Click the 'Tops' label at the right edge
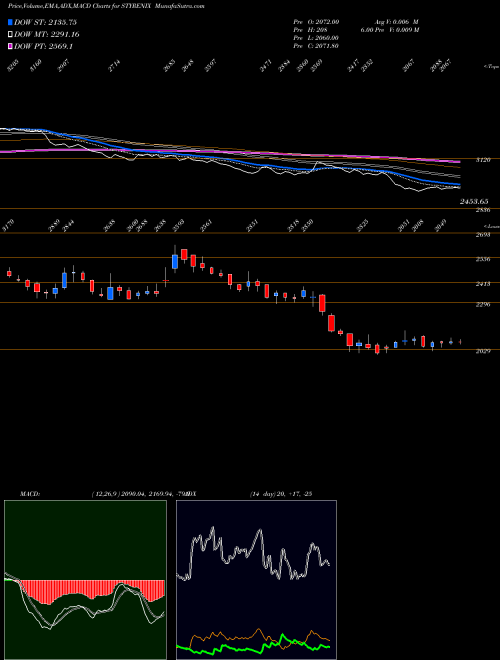The height and width of the screenshot is (660, 500). point(491,67)
